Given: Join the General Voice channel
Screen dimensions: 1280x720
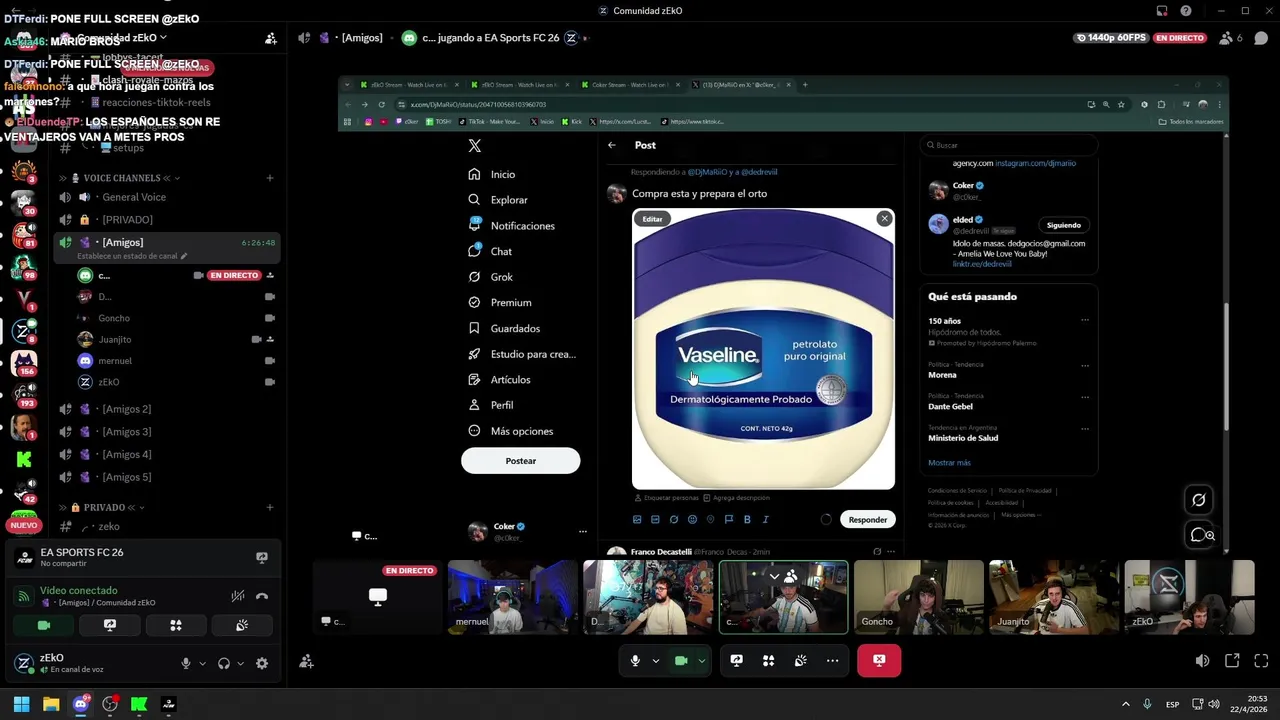Looking at the screenshot, I should tap(168, 197).
